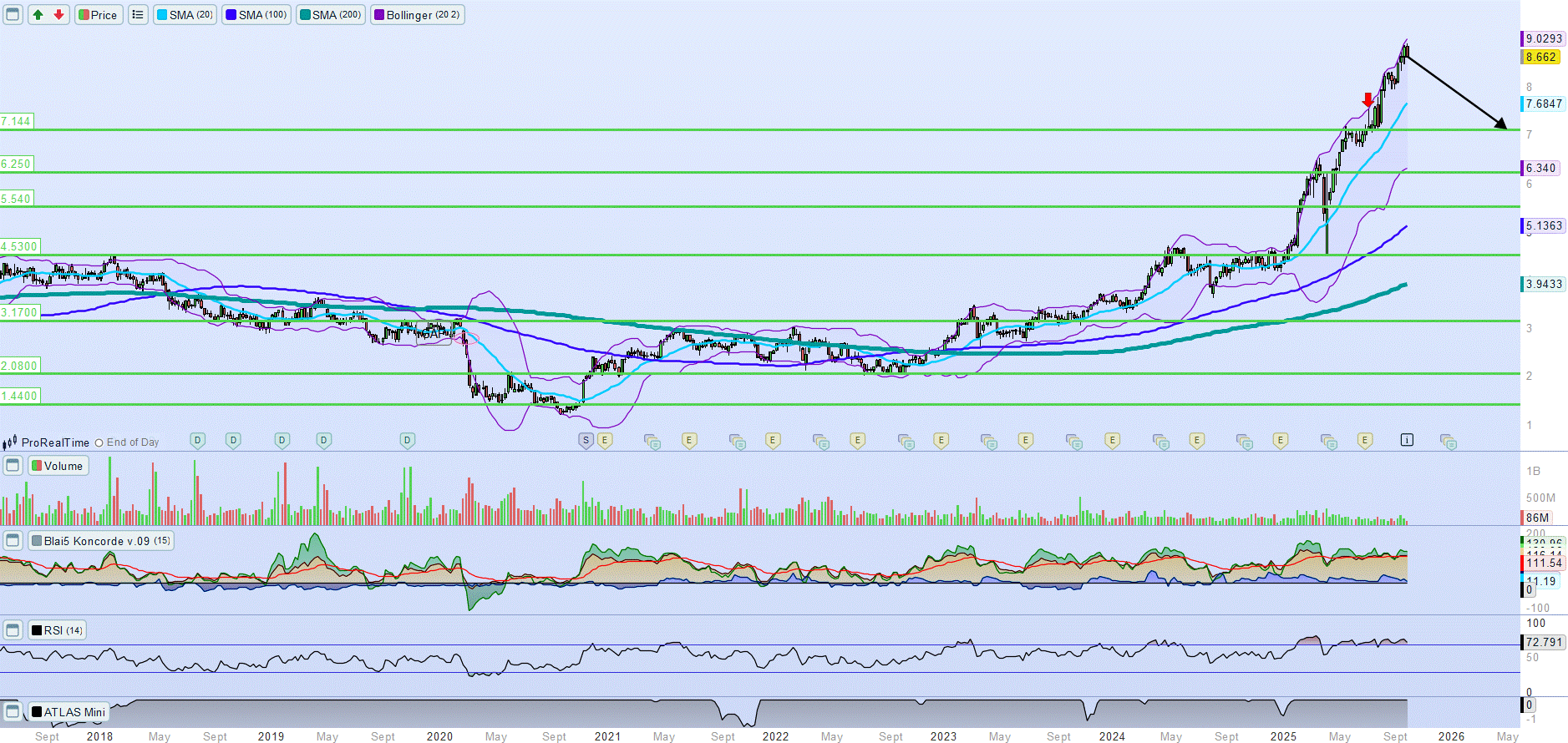This screenshot has height=743, width=1568.
Task: Click the blue SMA (100) color swatch
Action: coord(231,15)
